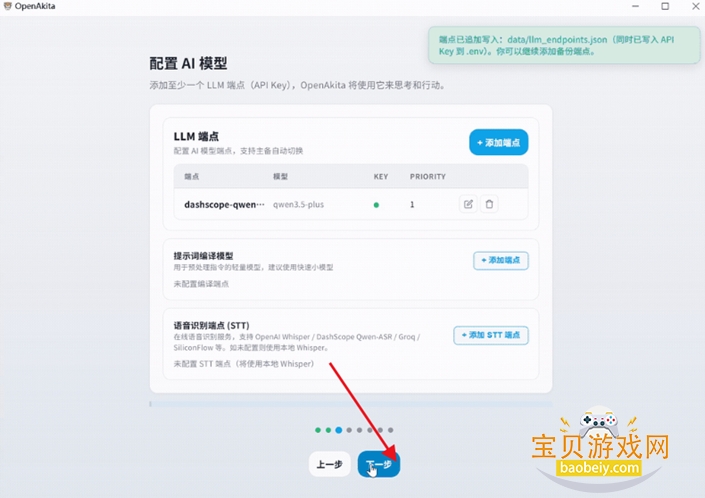Go back with the 上一步 button

coord(329,464)
